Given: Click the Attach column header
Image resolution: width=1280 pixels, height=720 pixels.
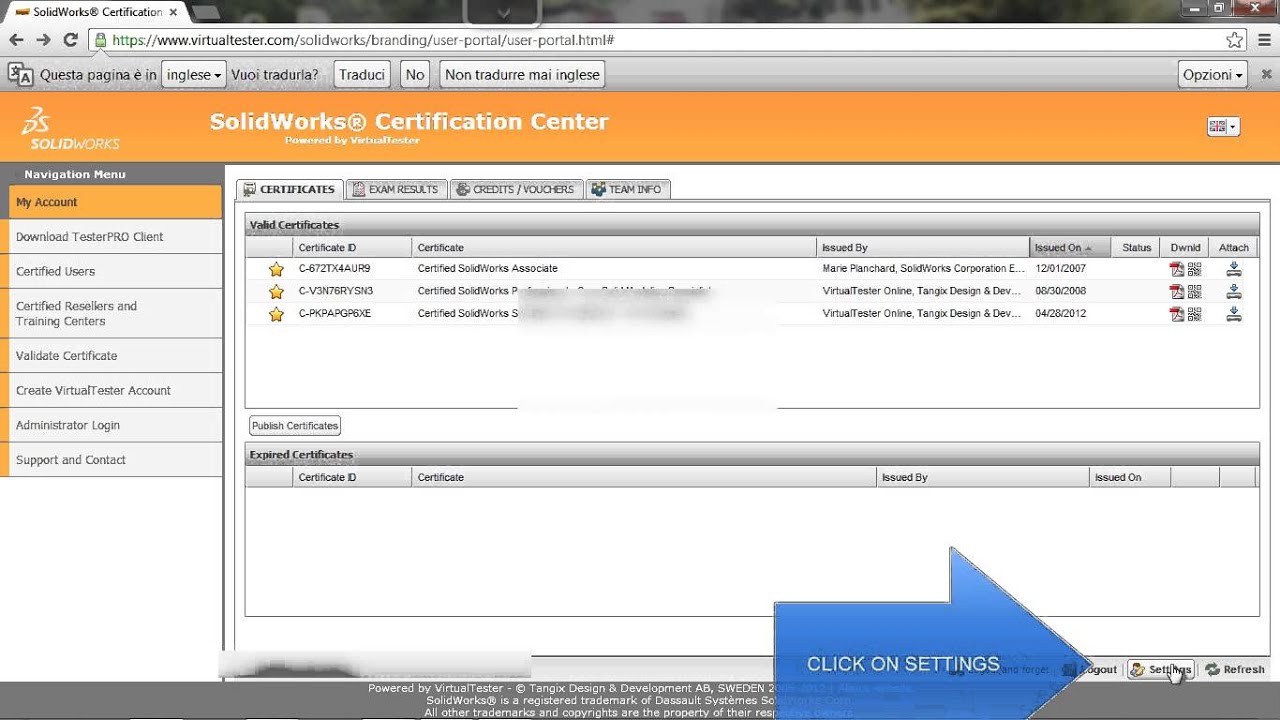Looking at the screenshot, I should (x=1234, y=247).
